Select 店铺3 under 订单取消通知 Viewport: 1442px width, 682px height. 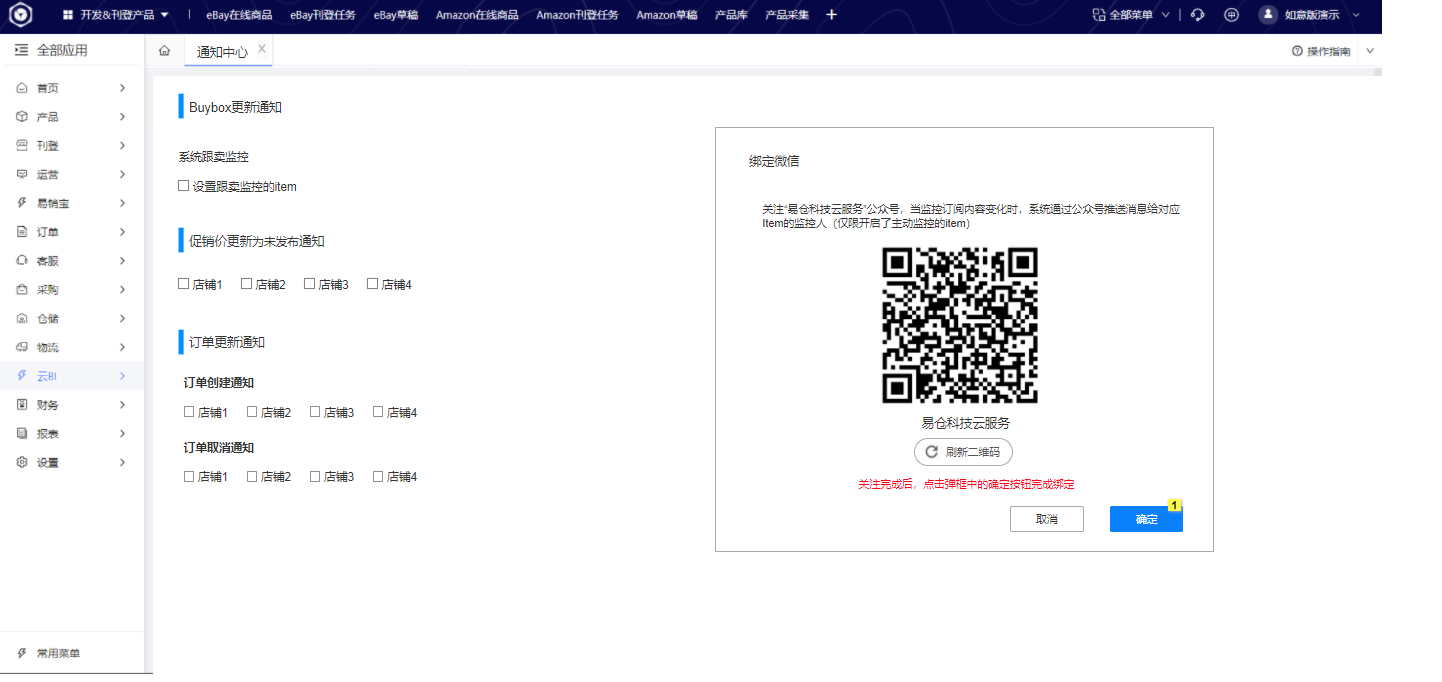pos(316,477)
